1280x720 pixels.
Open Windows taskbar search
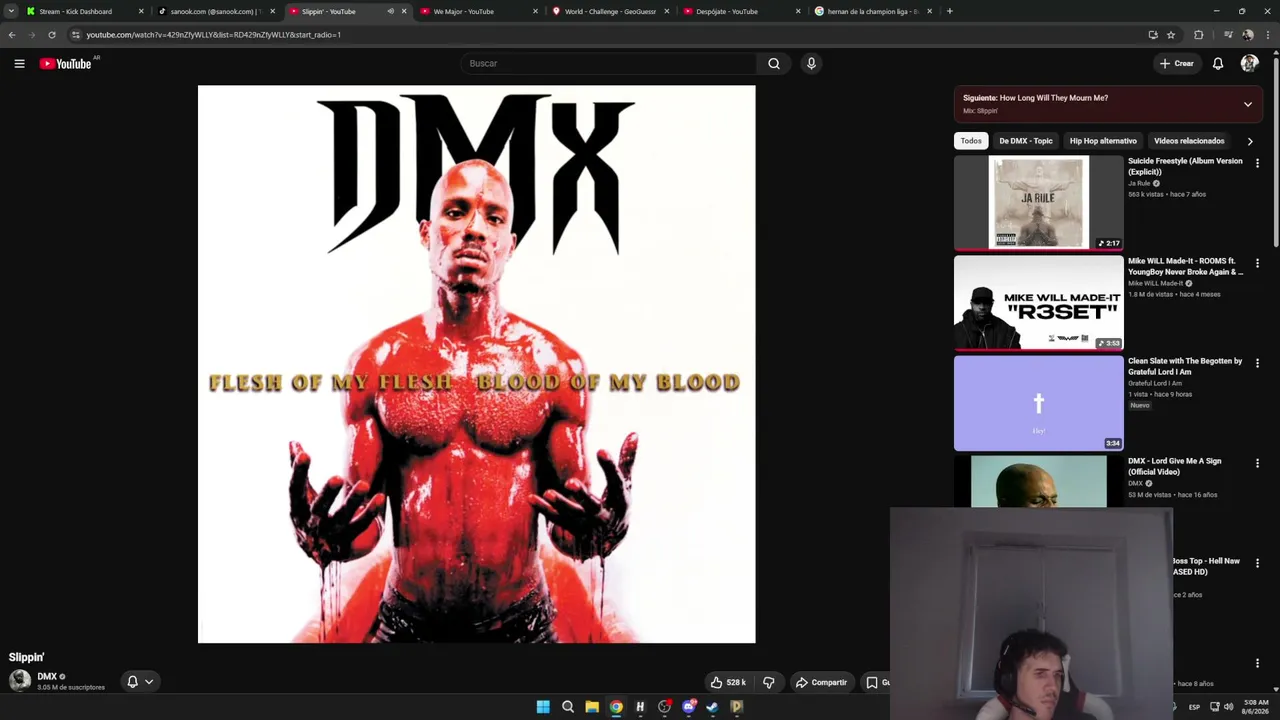[568, 707]
